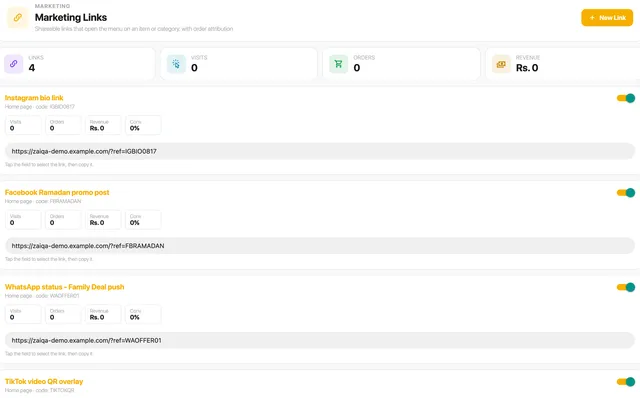640x398 pixels.
Task: Click the code WAOFFER01 subtitle
Action: coord(42,296)
